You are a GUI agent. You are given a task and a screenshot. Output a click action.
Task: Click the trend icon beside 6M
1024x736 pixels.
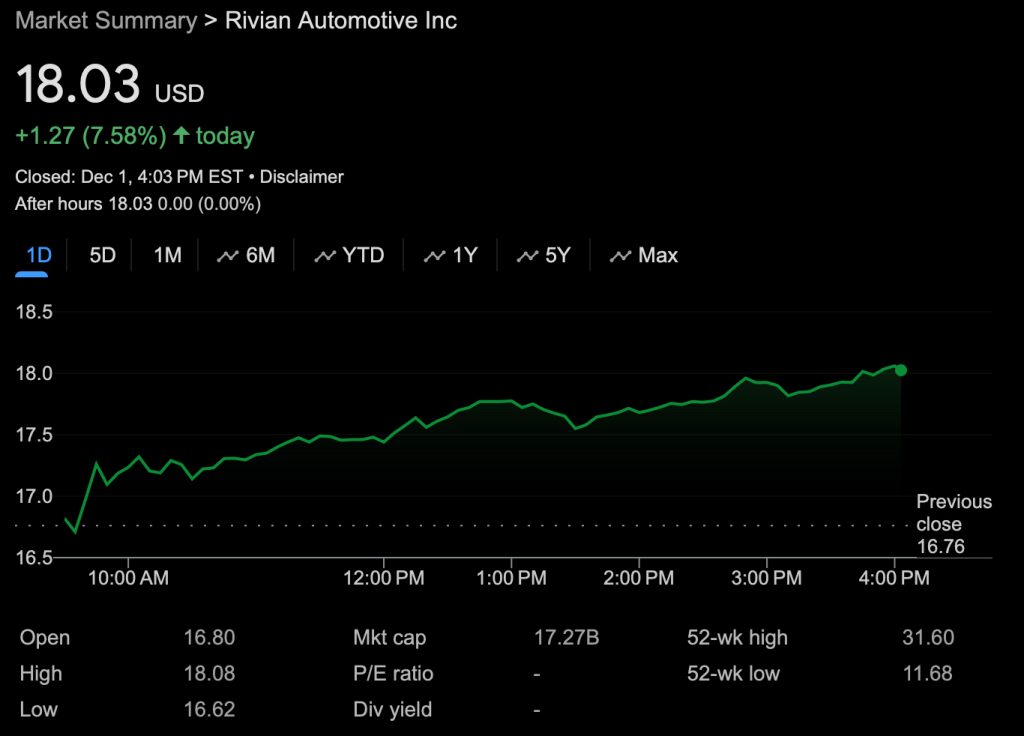228,256
